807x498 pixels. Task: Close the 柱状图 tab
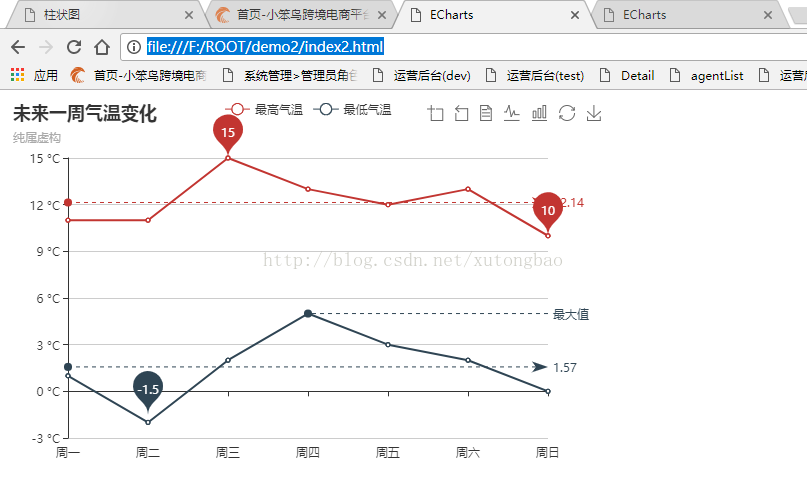(189, 15)
